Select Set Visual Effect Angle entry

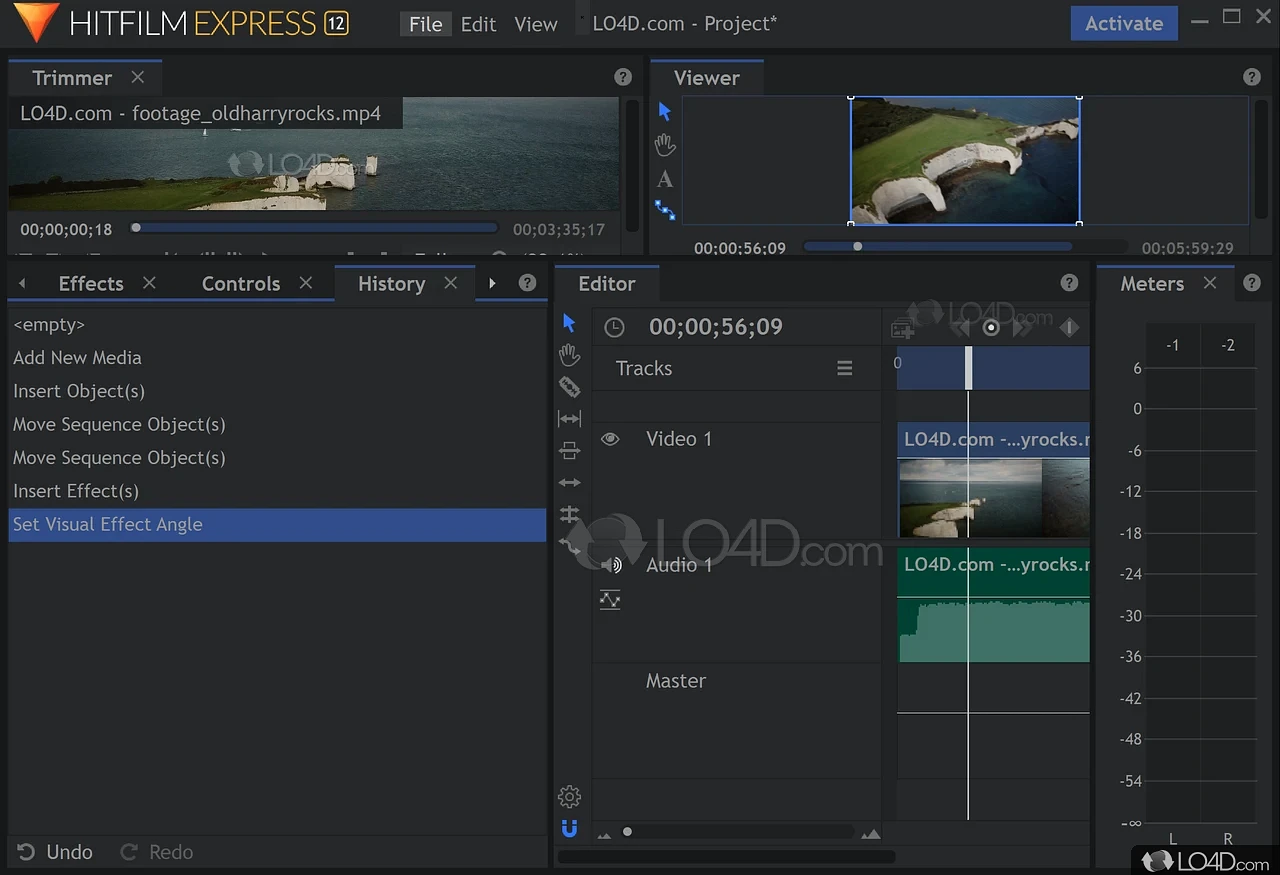coord(277,525)
